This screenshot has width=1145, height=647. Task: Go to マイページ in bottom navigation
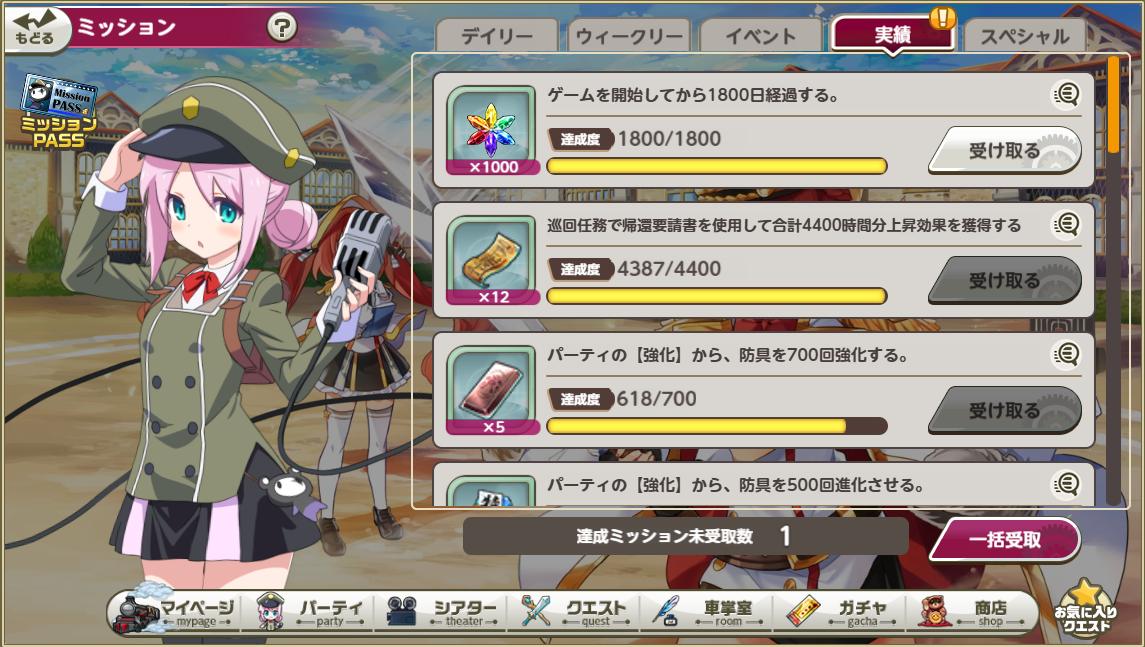tap(175, 612)
